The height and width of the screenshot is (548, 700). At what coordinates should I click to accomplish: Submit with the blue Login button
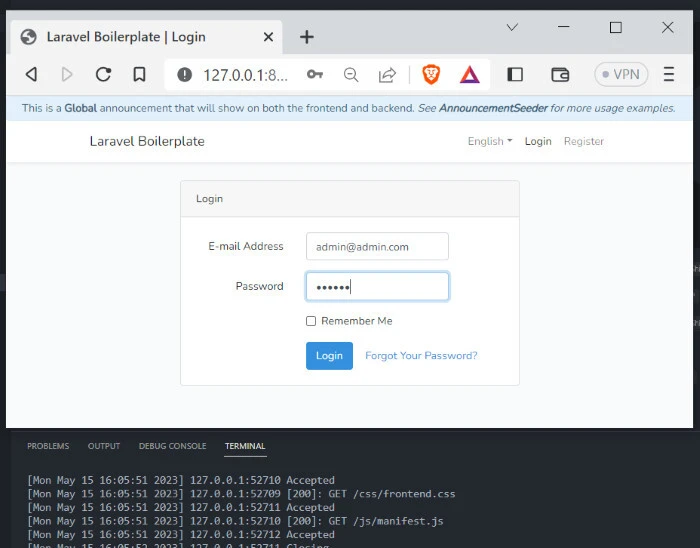click(x=329, y=356)
